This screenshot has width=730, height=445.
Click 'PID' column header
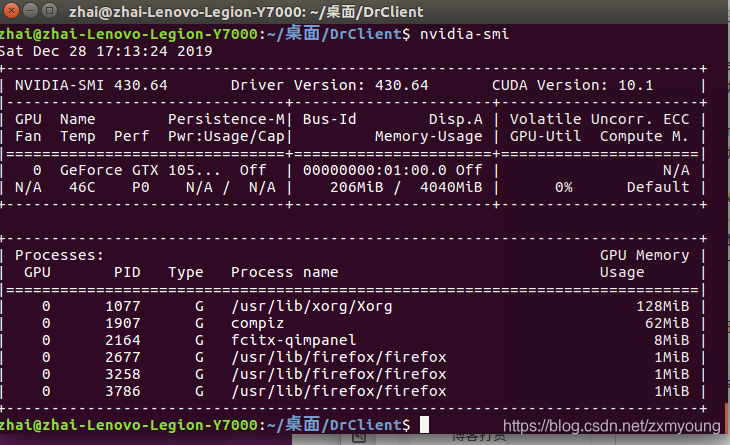(x=127, y=272)
